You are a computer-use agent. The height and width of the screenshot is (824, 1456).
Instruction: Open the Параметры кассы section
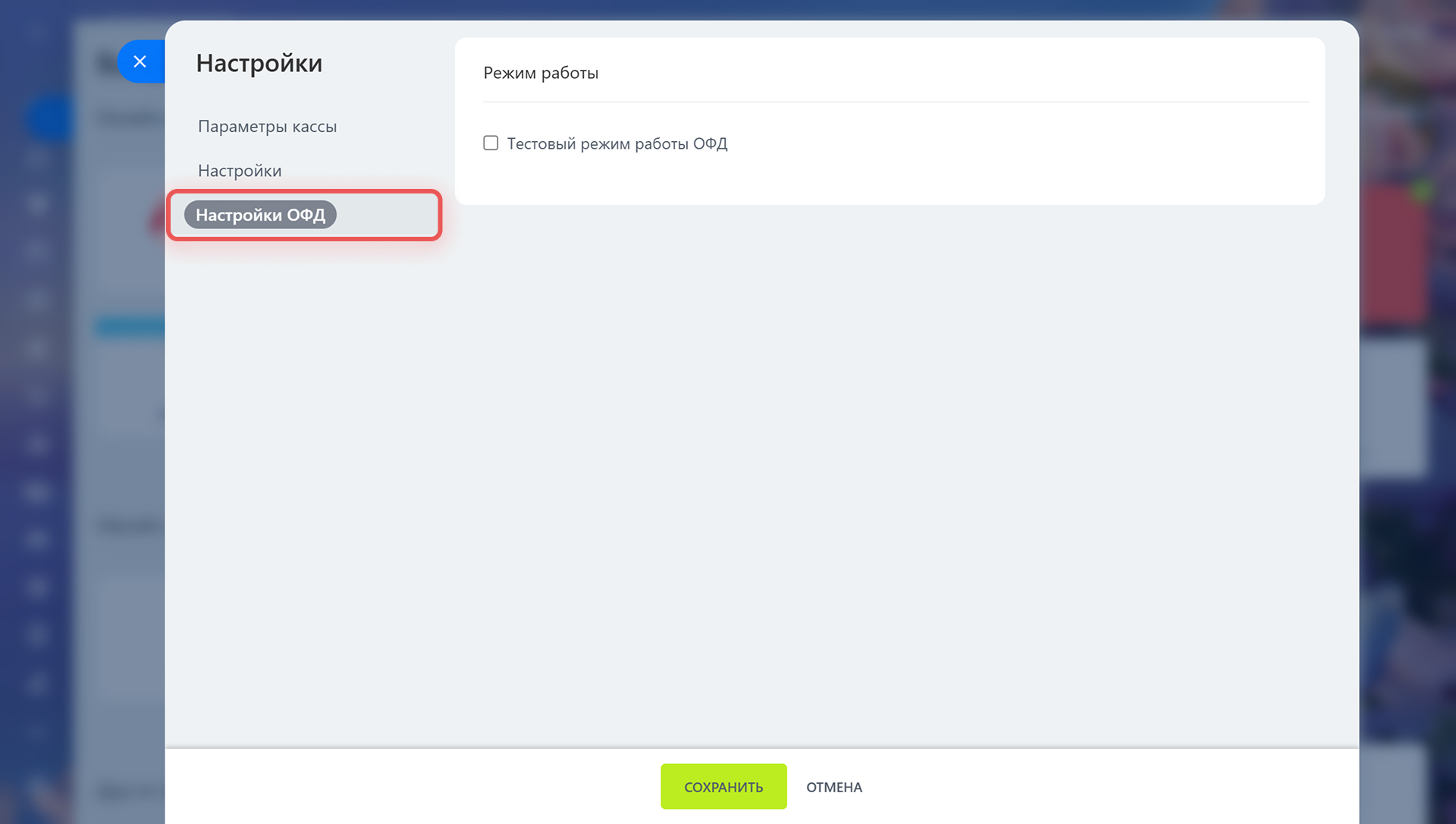pyautogui.click(x=267, y=126)
